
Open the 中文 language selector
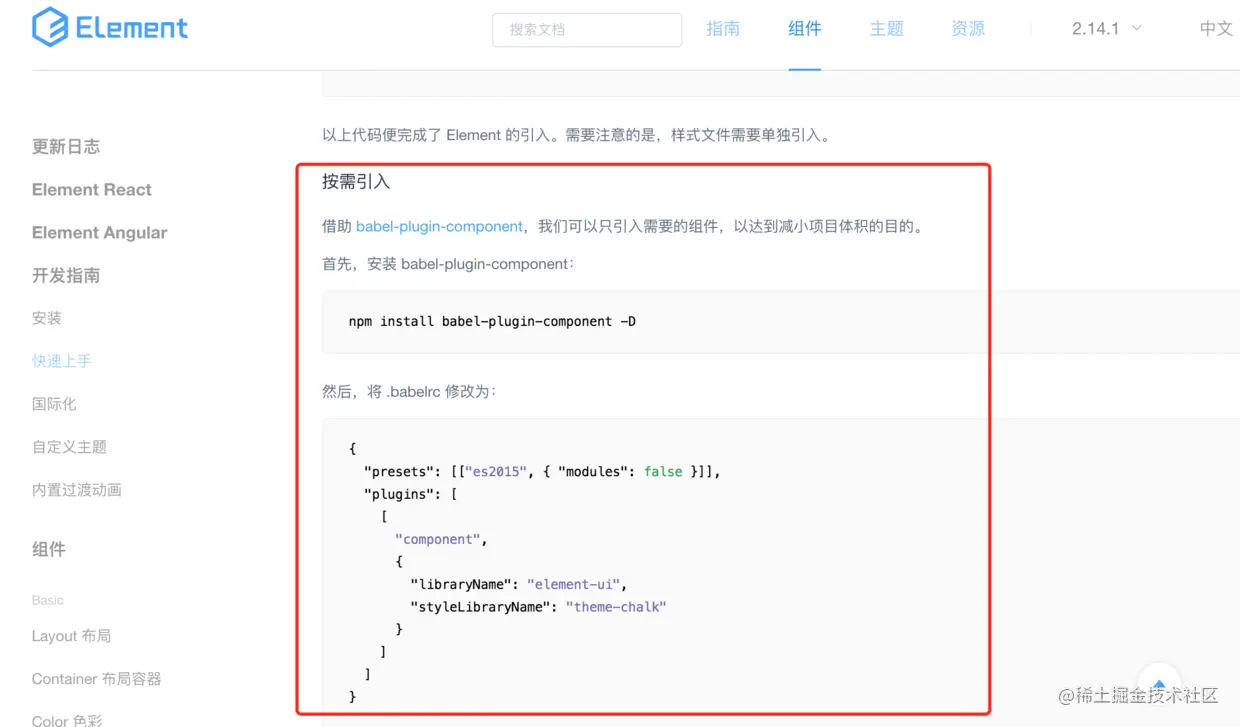click(1216, 29)
